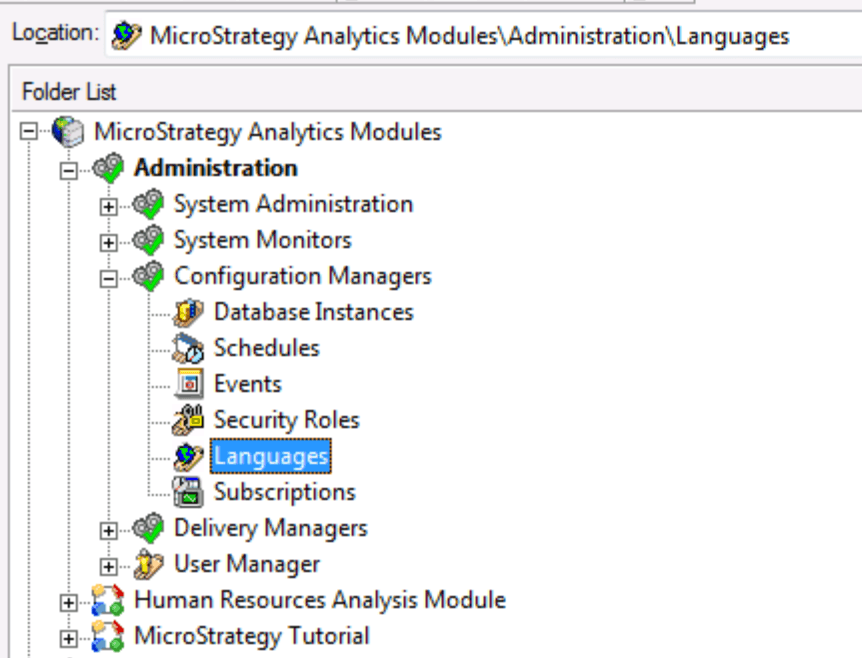The image size is (862, 658).
Task: Expand the MicroStrategy Tutorial project node
Action: click(x=69, y=638)
